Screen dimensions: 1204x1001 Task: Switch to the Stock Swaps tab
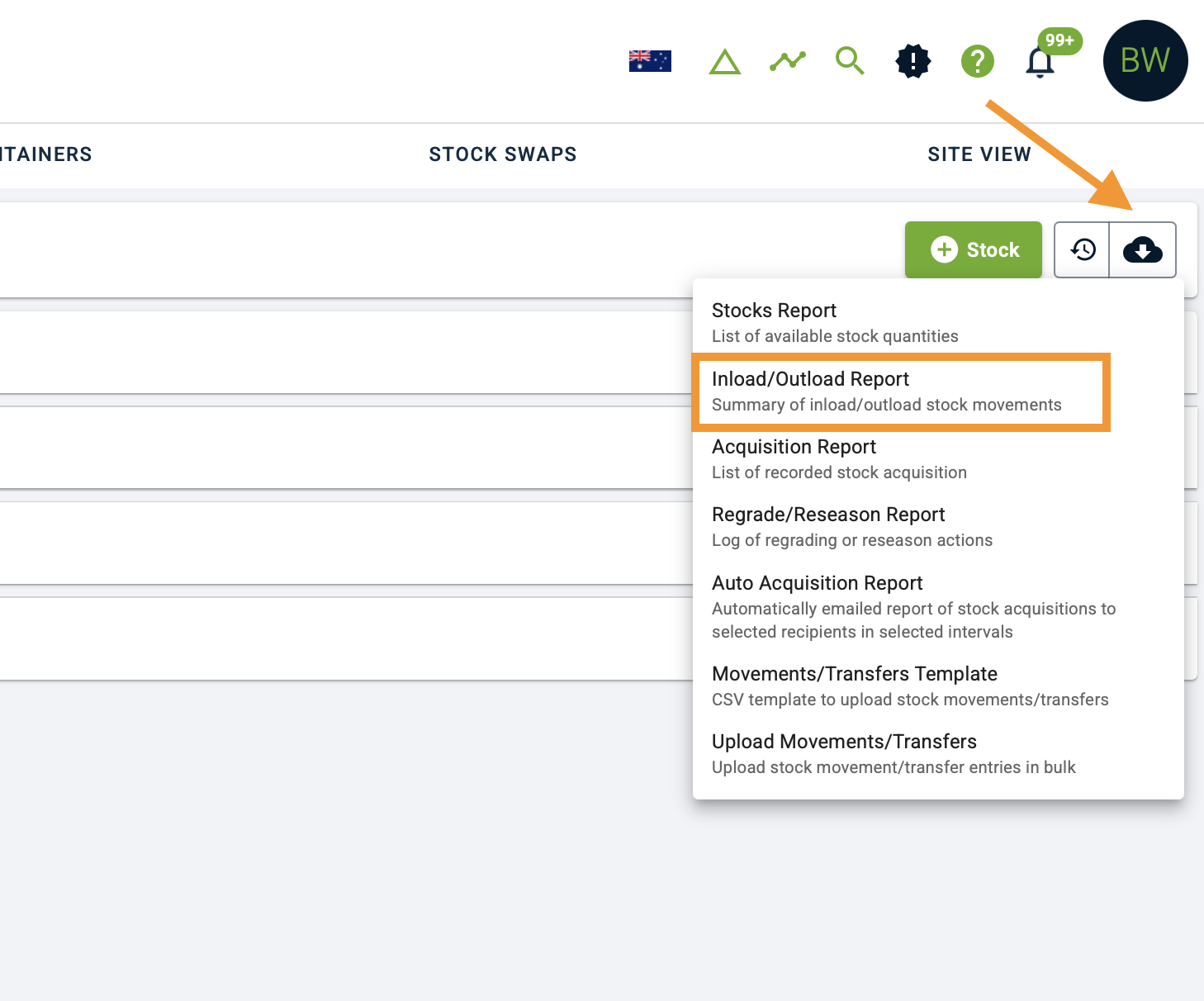(503, 154)
